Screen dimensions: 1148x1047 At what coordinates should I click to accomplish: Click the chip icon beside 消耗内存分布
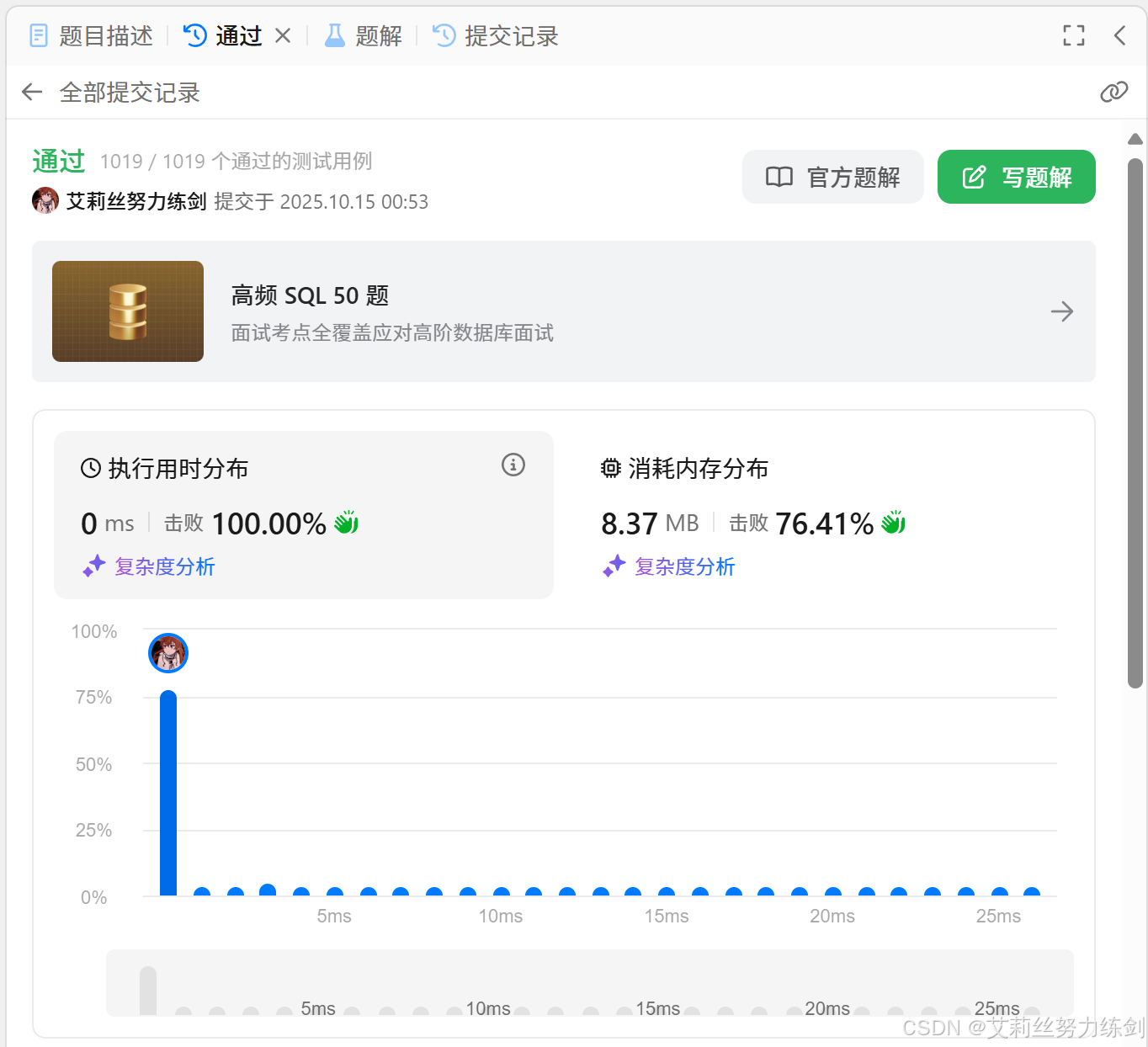pyautogui.click(x=611, y=468)
